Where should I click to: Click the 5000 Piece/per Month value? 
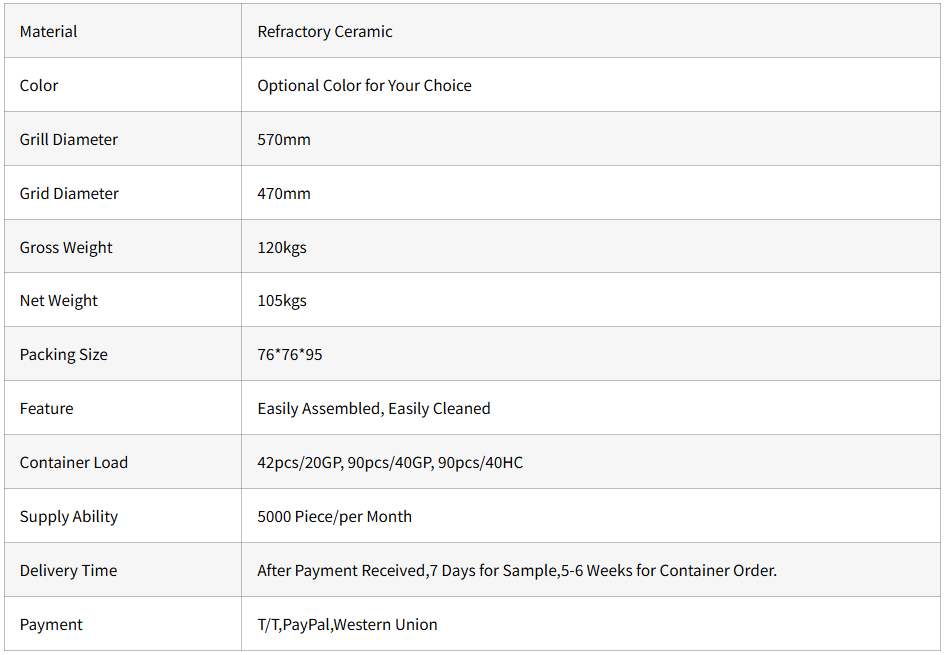(x=334, y=516)
